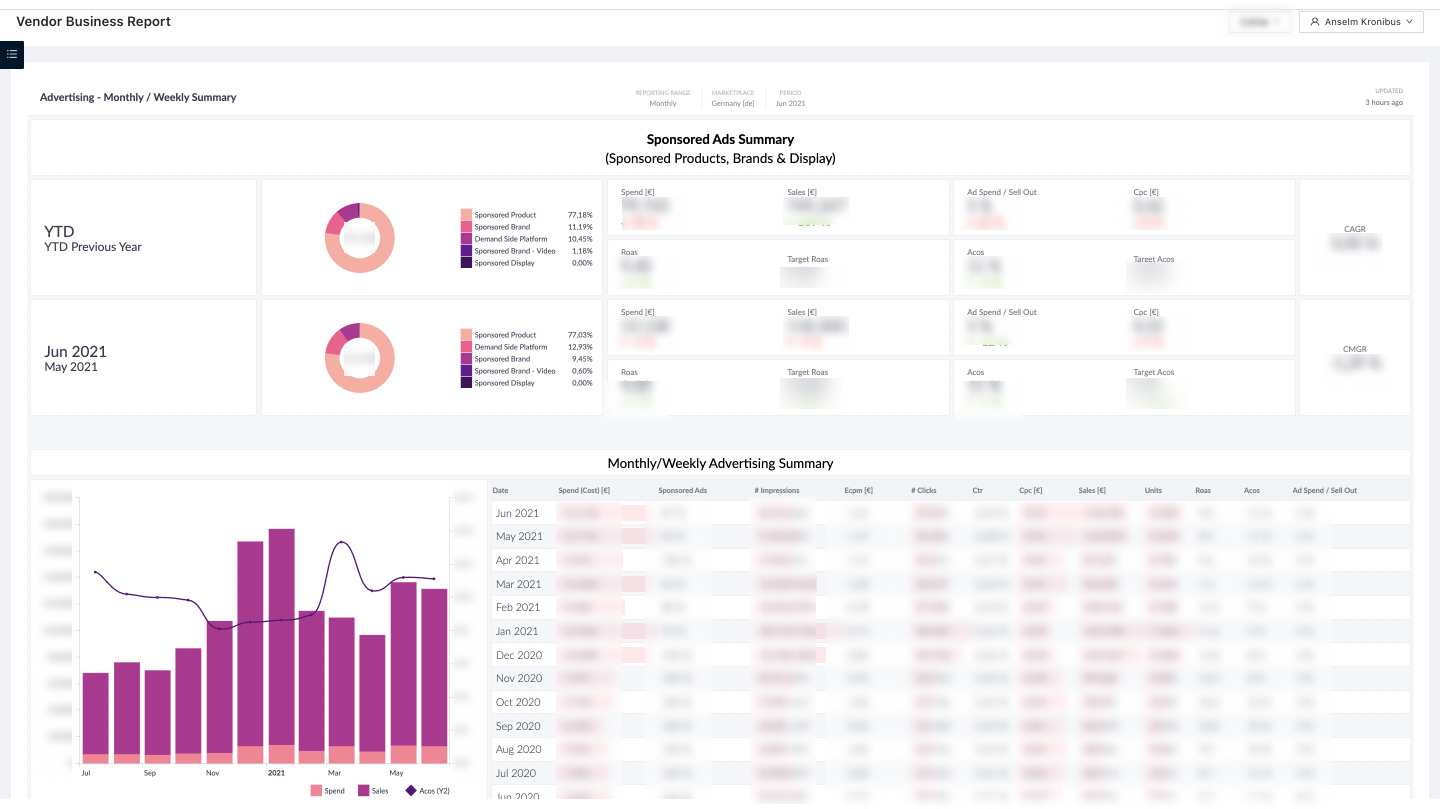Click the Acos (Y2) diamond legend icon

click(410, 790)
